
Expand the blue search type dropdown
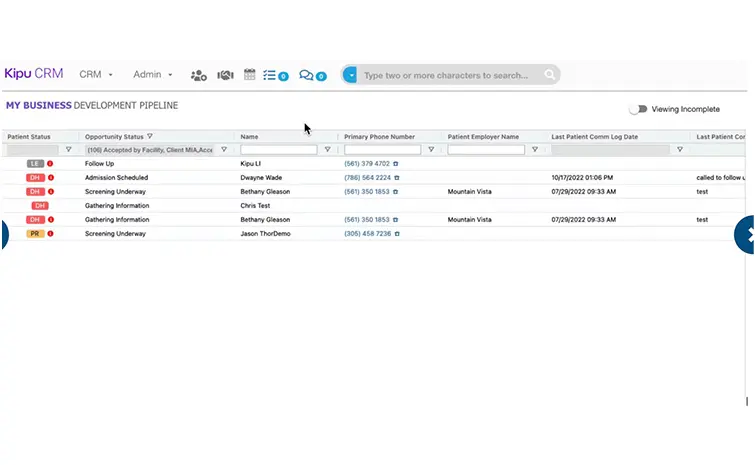pos(350,75)
